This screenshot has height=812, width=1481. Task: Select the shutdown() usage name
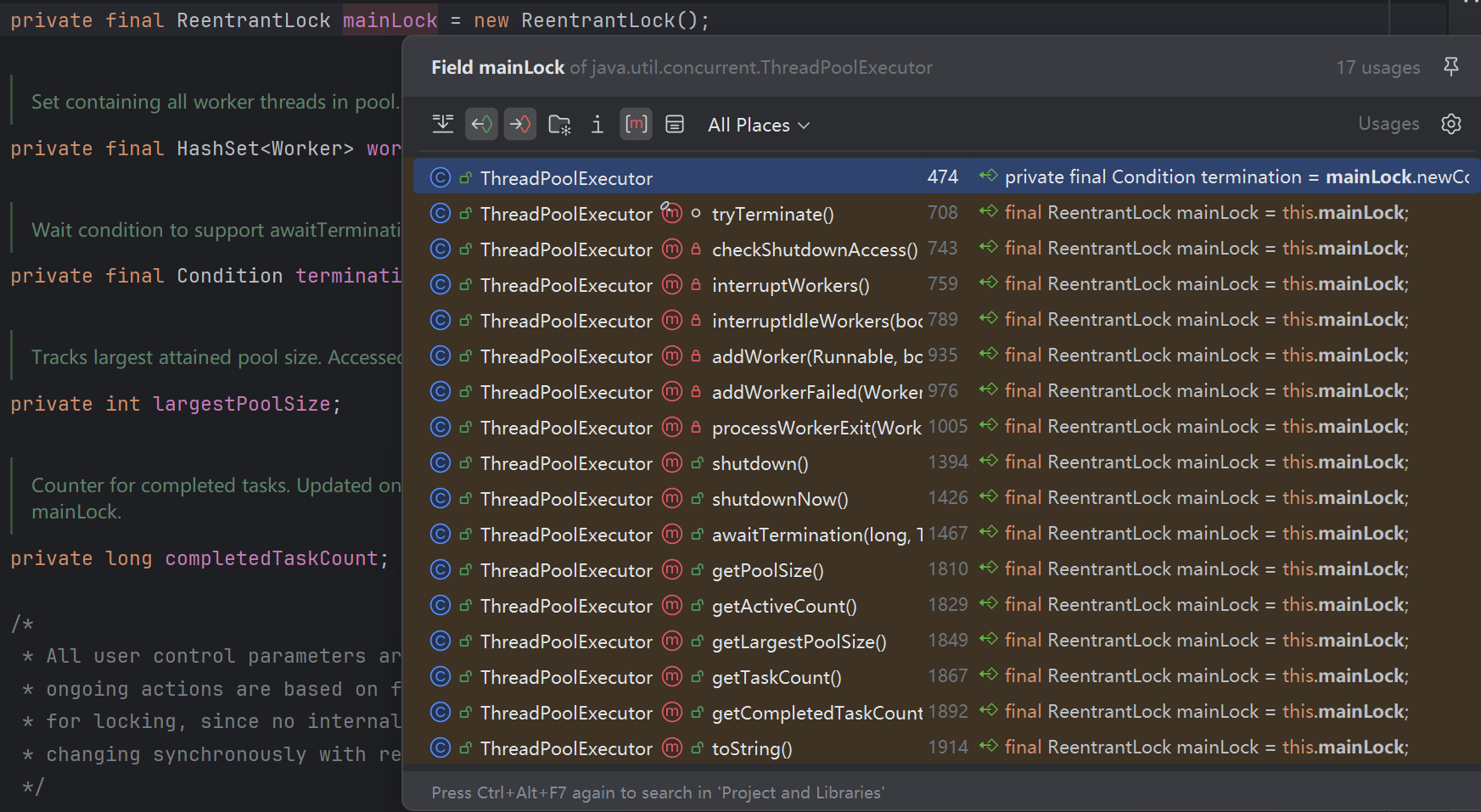point(760,463)
